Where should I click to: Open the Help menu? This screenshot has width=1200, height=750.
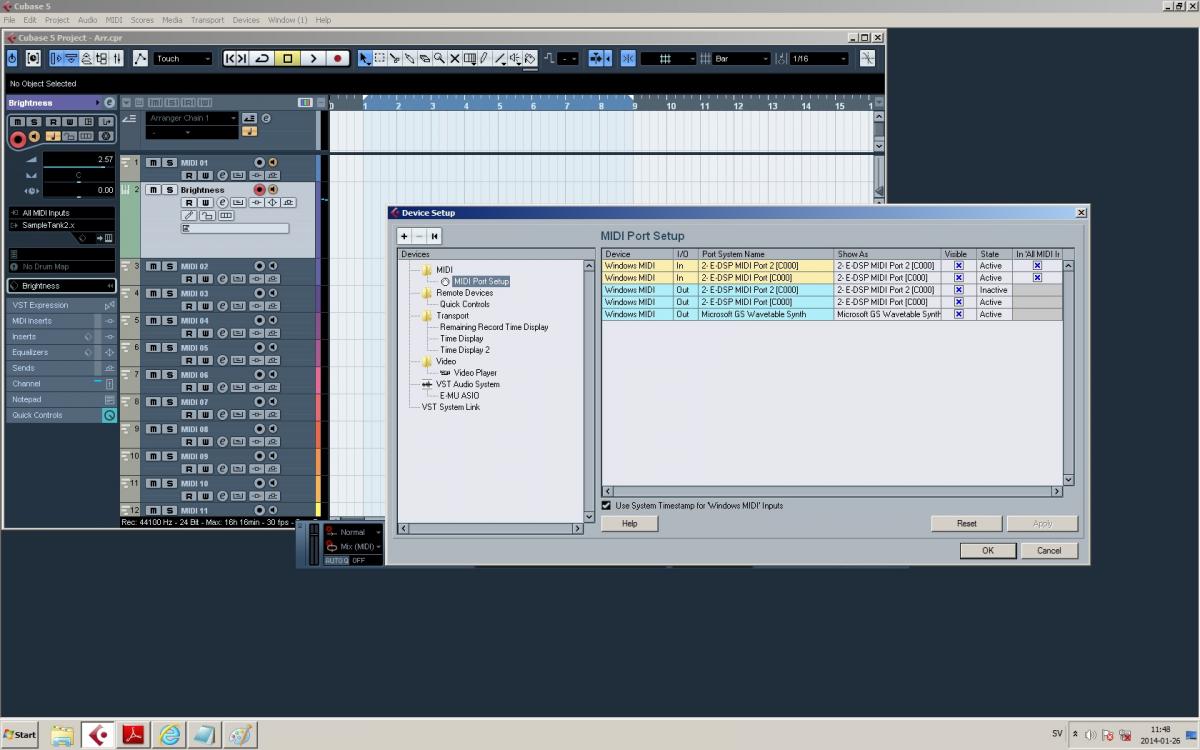(x=323, y=20)
